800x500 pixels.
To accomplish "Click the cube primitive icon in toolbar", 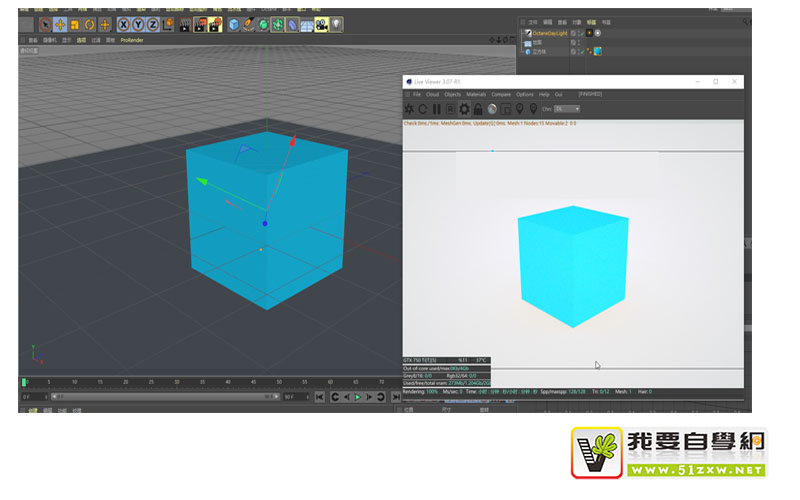I will [x=233, y=24].
